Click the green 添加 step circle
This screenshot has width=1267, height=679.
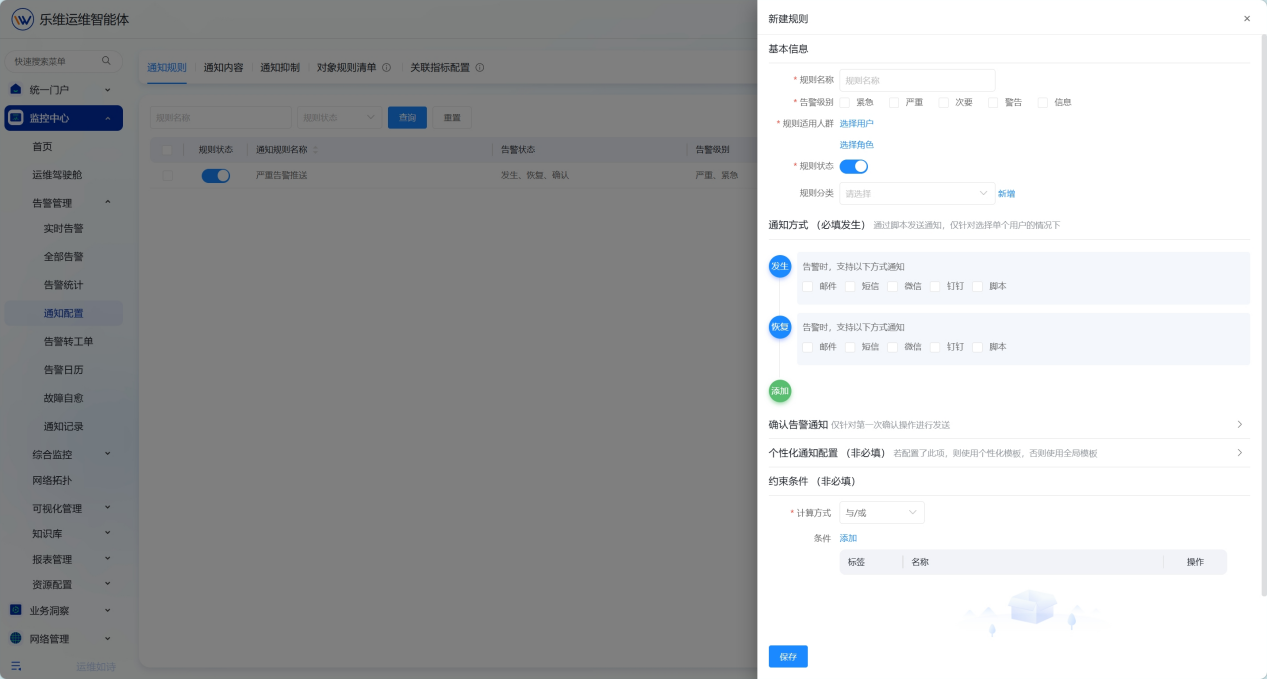[x=780, y=391]
